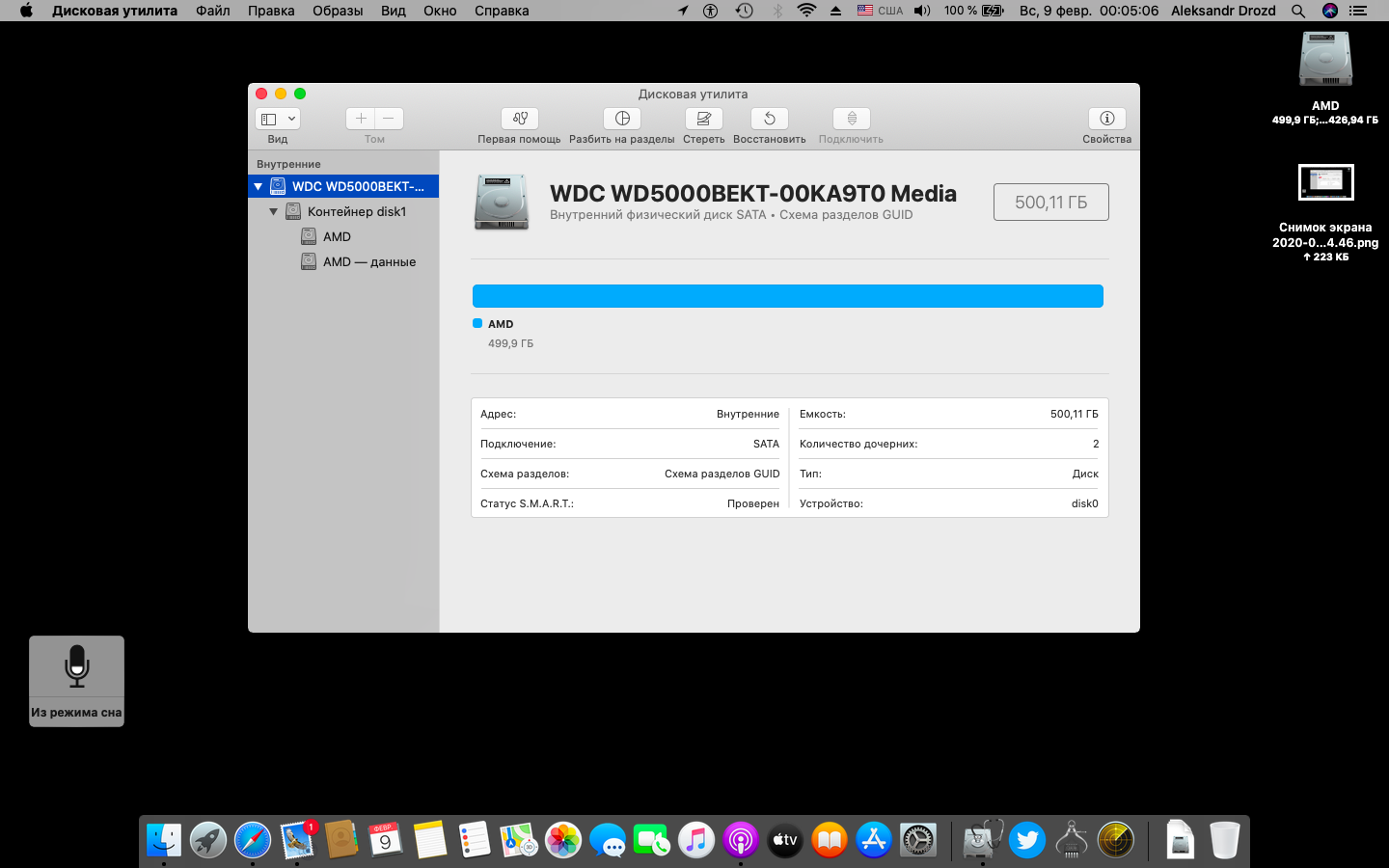Click the blue AMD legend square
Image resolution: width=1389 pixels, height=868 pixels.
(477, 323)
